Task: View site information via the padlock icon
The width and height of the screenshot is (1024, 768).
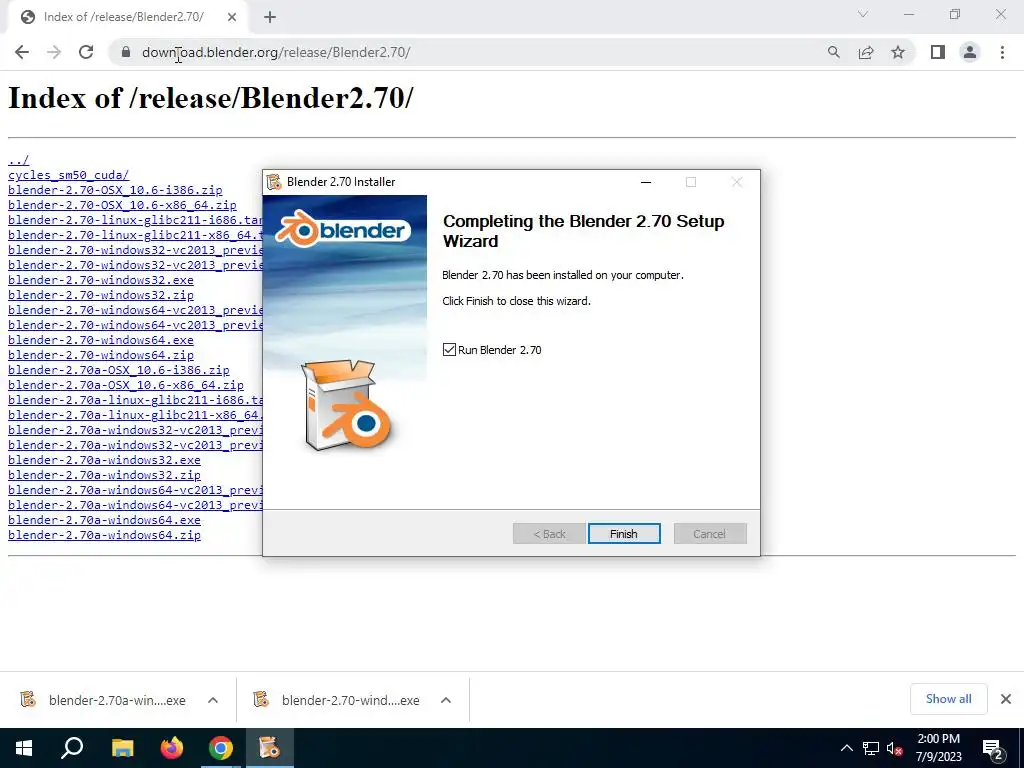Action: (126, 52)
